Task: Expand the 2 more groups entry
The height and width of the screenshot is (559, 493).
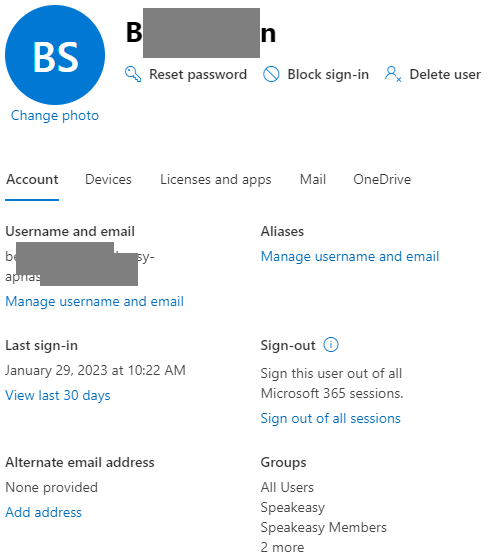Action: click(282, 547)
